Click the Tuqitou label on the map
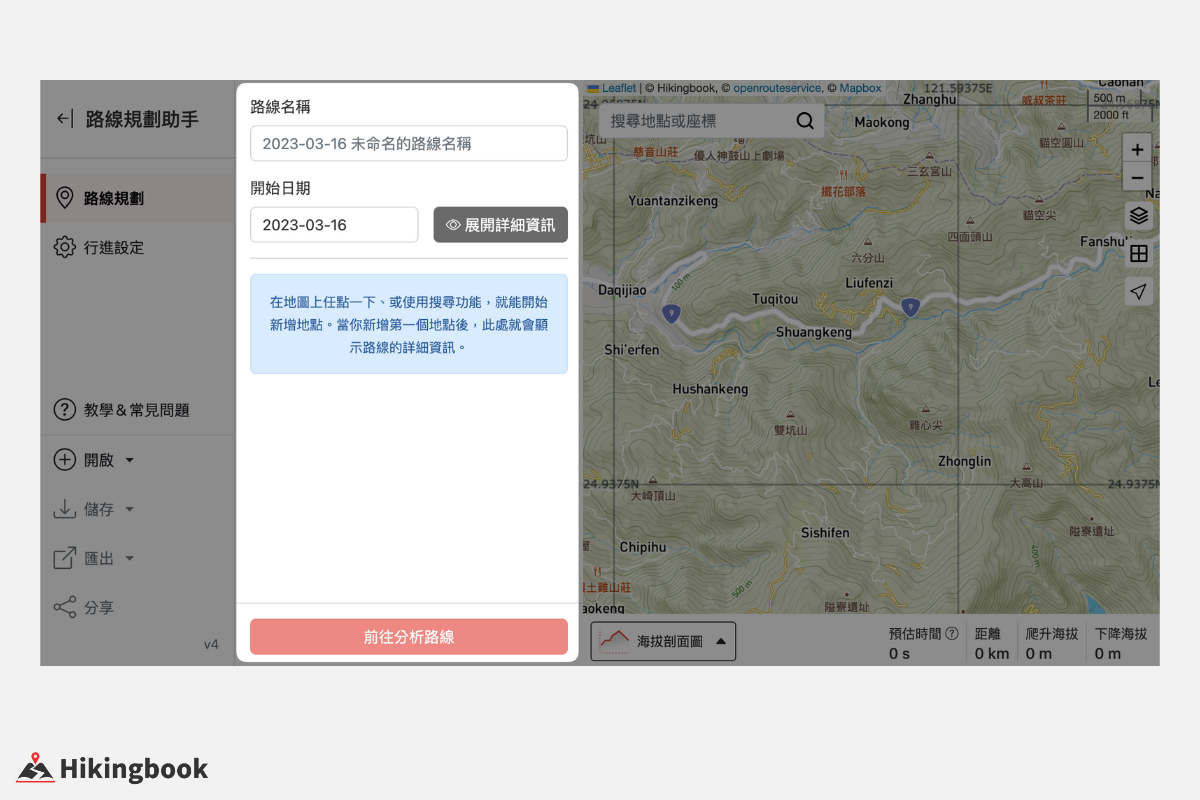The height and width of the screenshot is (800, 1200). 776,299
